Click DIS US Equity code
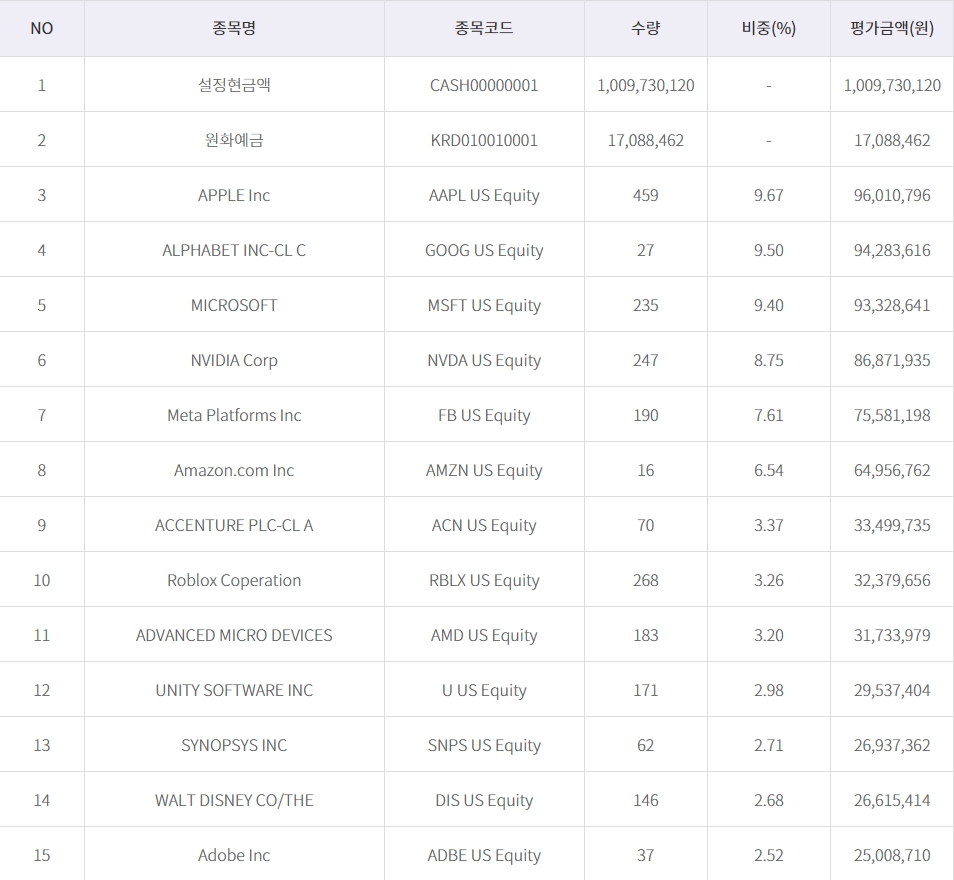 coord(484,800)
